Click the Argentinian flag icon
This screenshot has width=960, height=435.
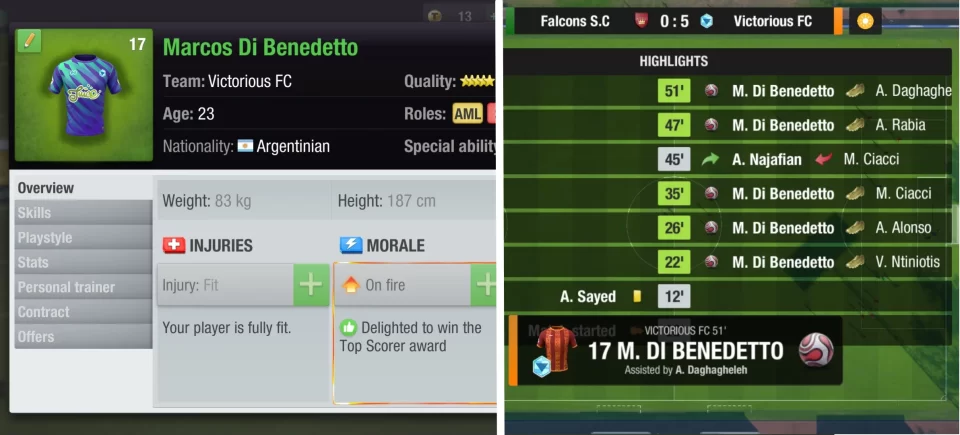click(x=245, y=146)
